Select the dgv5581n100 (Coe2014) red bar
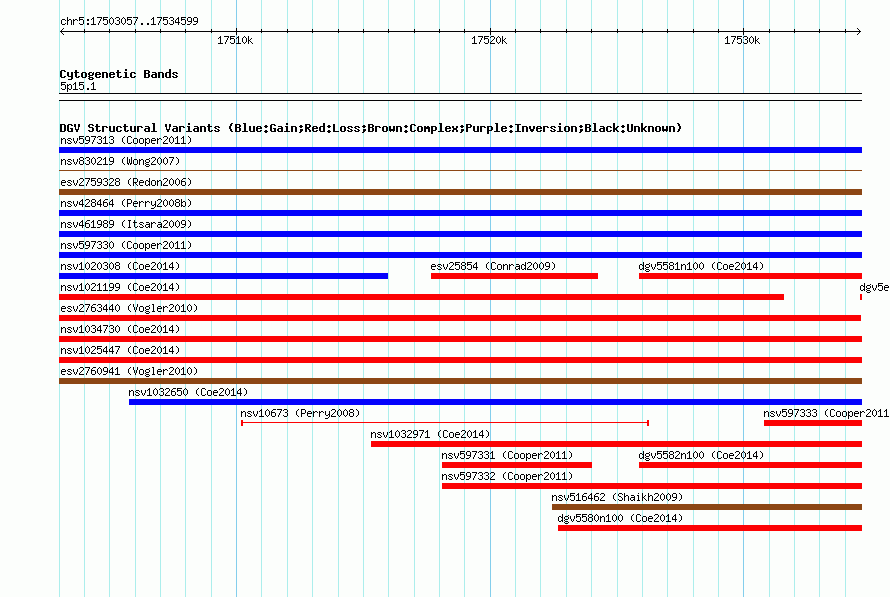This screenshot has width=890, height=597. (750, 276)
